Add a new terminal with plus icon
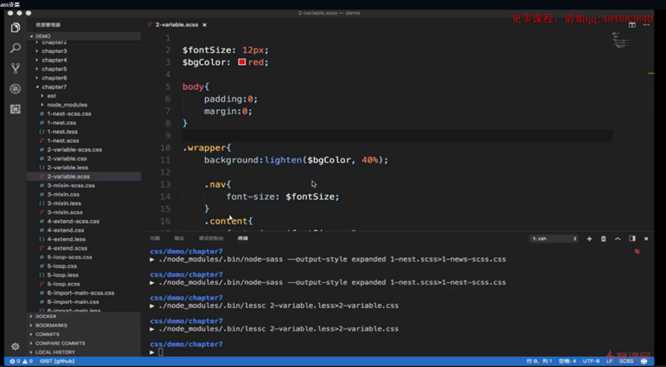Screen dimensions: 666x367 (589, 239)
